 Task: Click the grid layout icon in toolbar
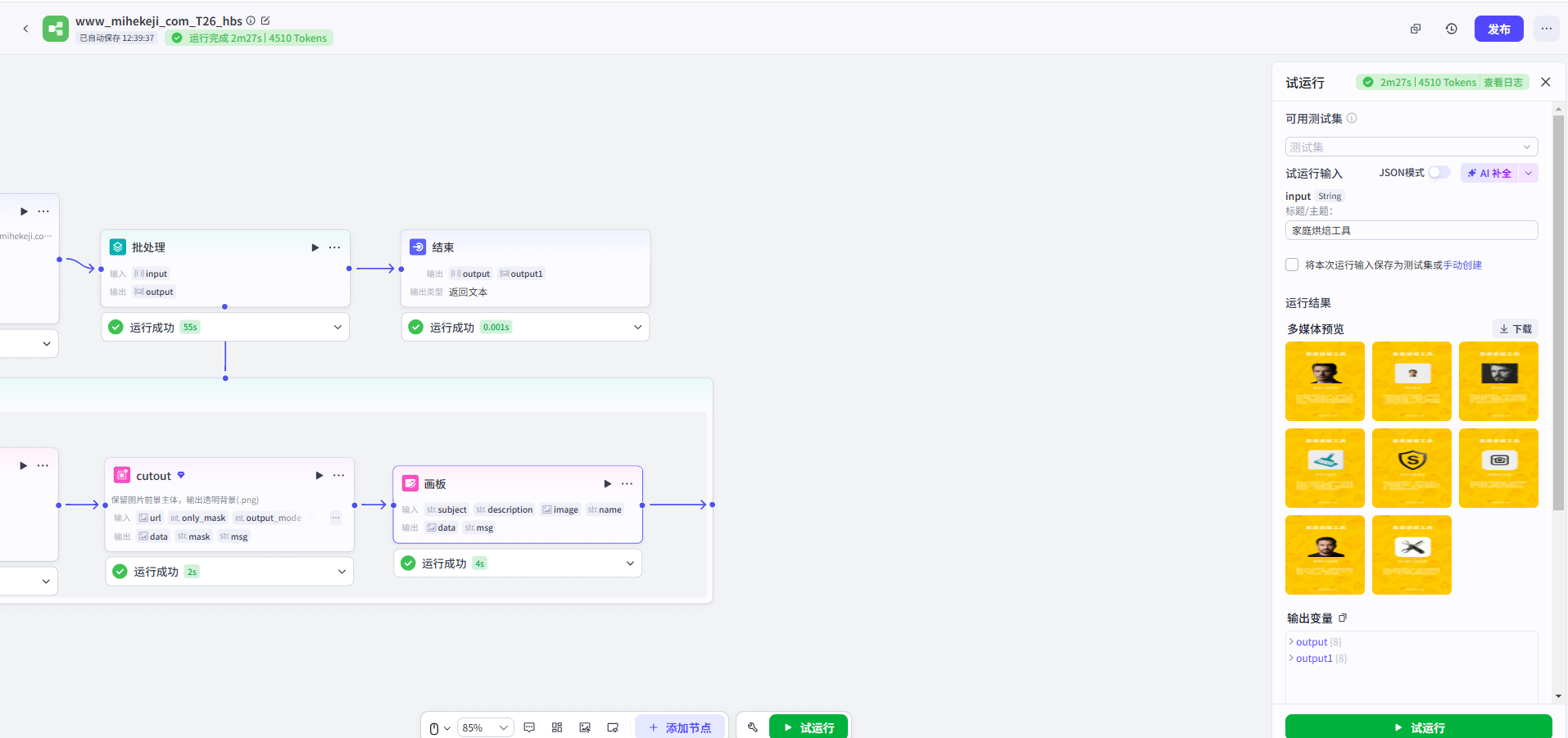tap(557, 727)
